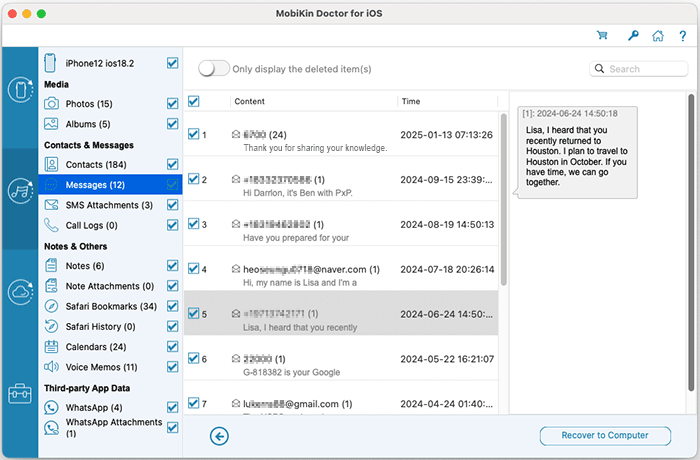This screenshot has width=700, height=460.
Task: Open Safari Bookmarks (34) category
Action: (x=111, y=306)
